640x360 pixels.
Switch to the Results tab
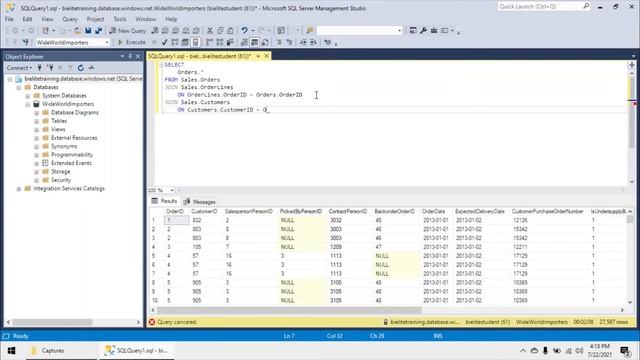[x=164, y=201]
